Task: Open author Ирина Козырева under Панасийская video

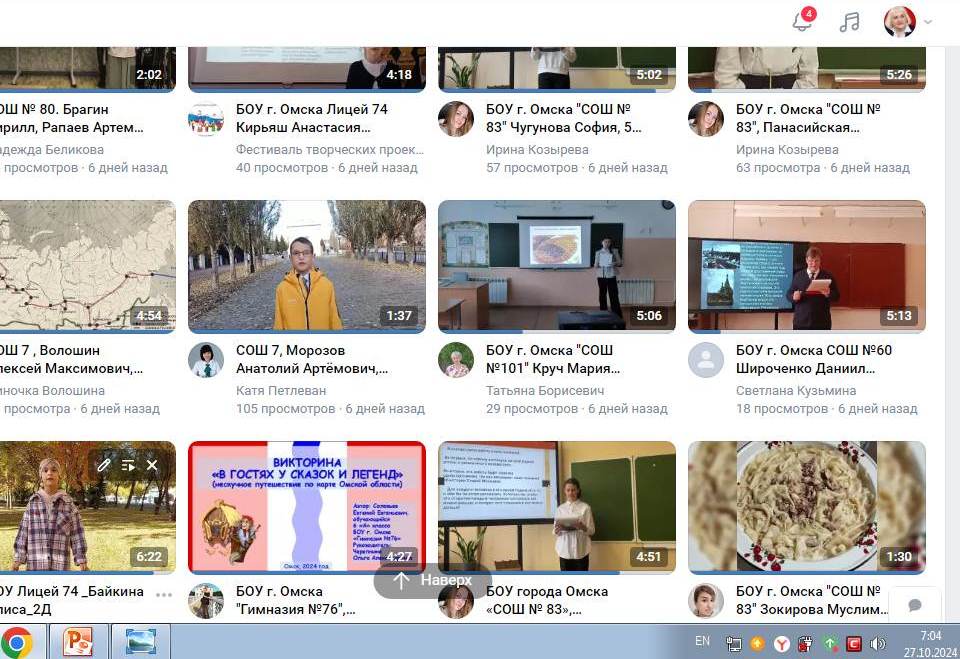Action: (787, 149)
